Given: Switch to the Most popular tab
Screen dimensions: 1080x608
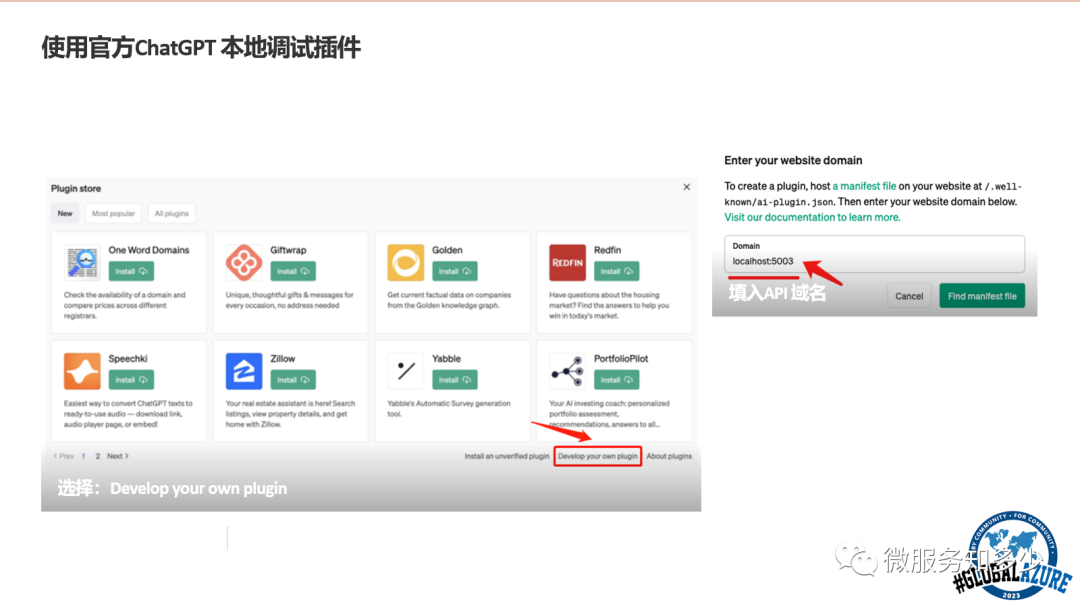Looking at the screenshot, I should 114,213.
